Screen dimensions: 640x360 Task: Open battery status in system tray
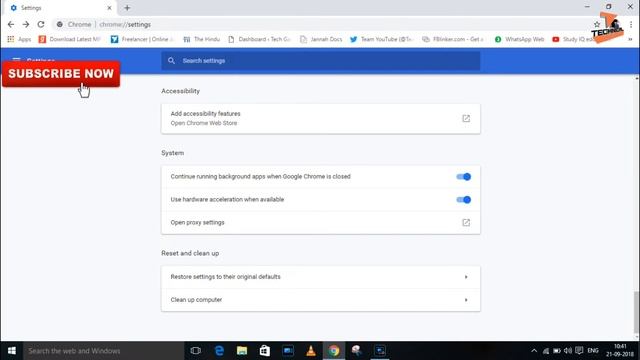(x=557, y=351)
